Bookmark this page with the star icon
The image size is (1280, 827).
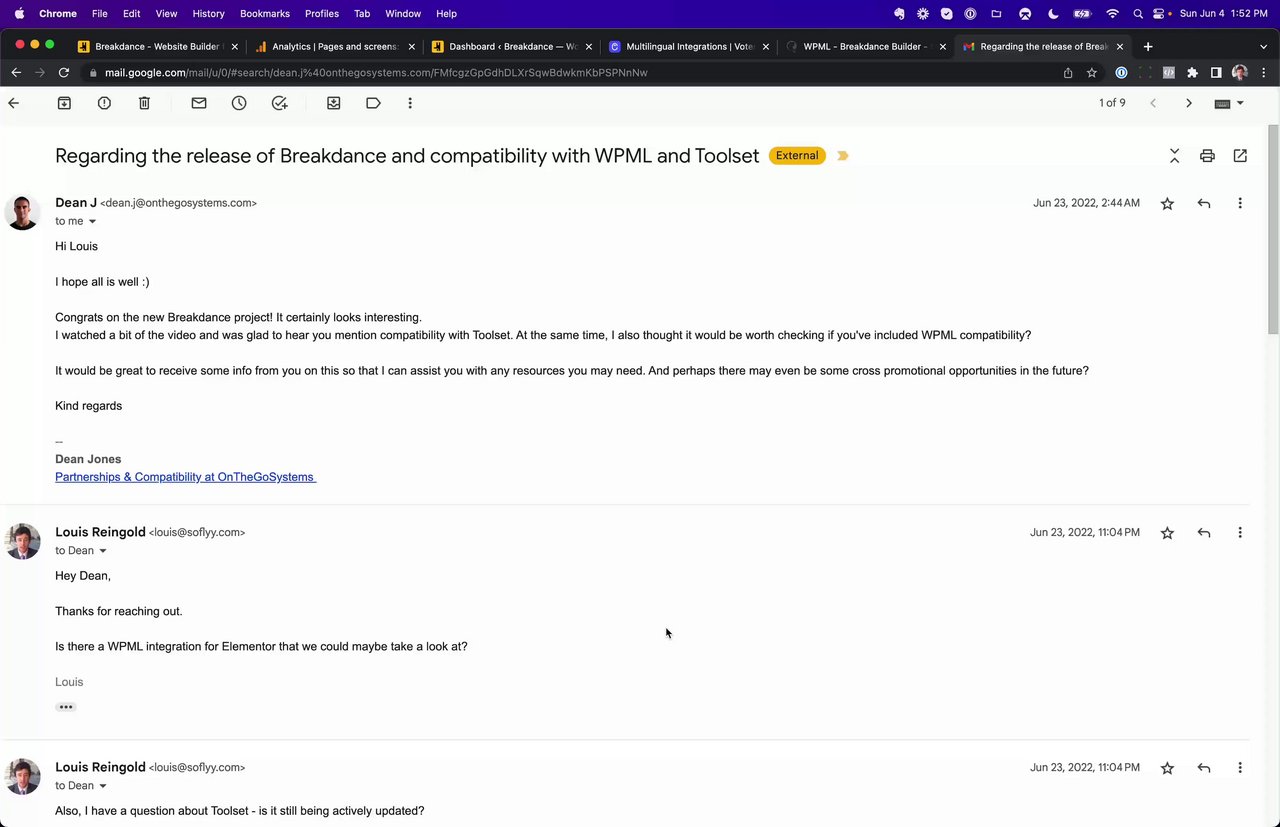1092,73
